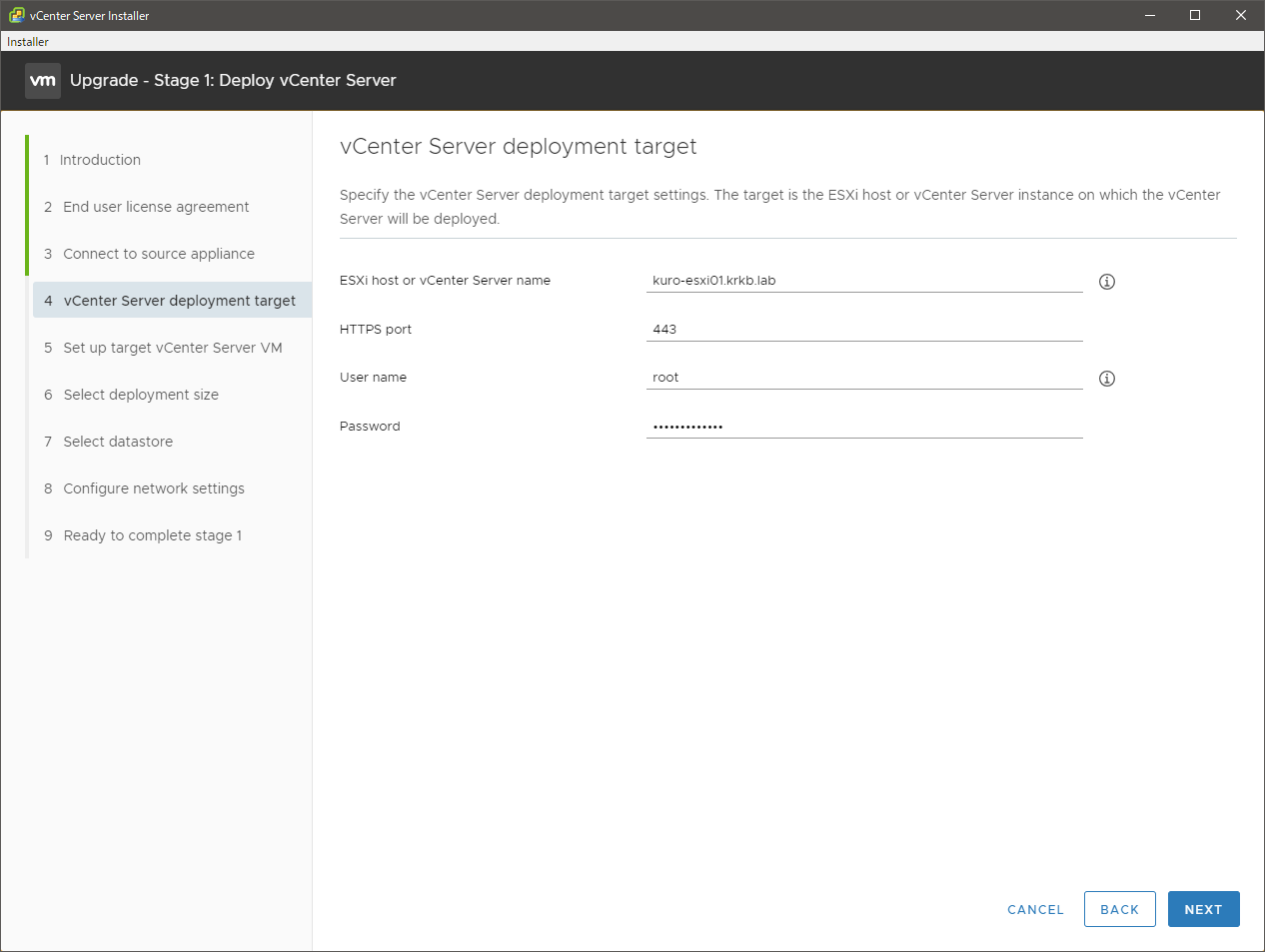This screenshot has height=952, width=1265.
Task: Return to Connect to source appliance step
Action: click(159, 254)
